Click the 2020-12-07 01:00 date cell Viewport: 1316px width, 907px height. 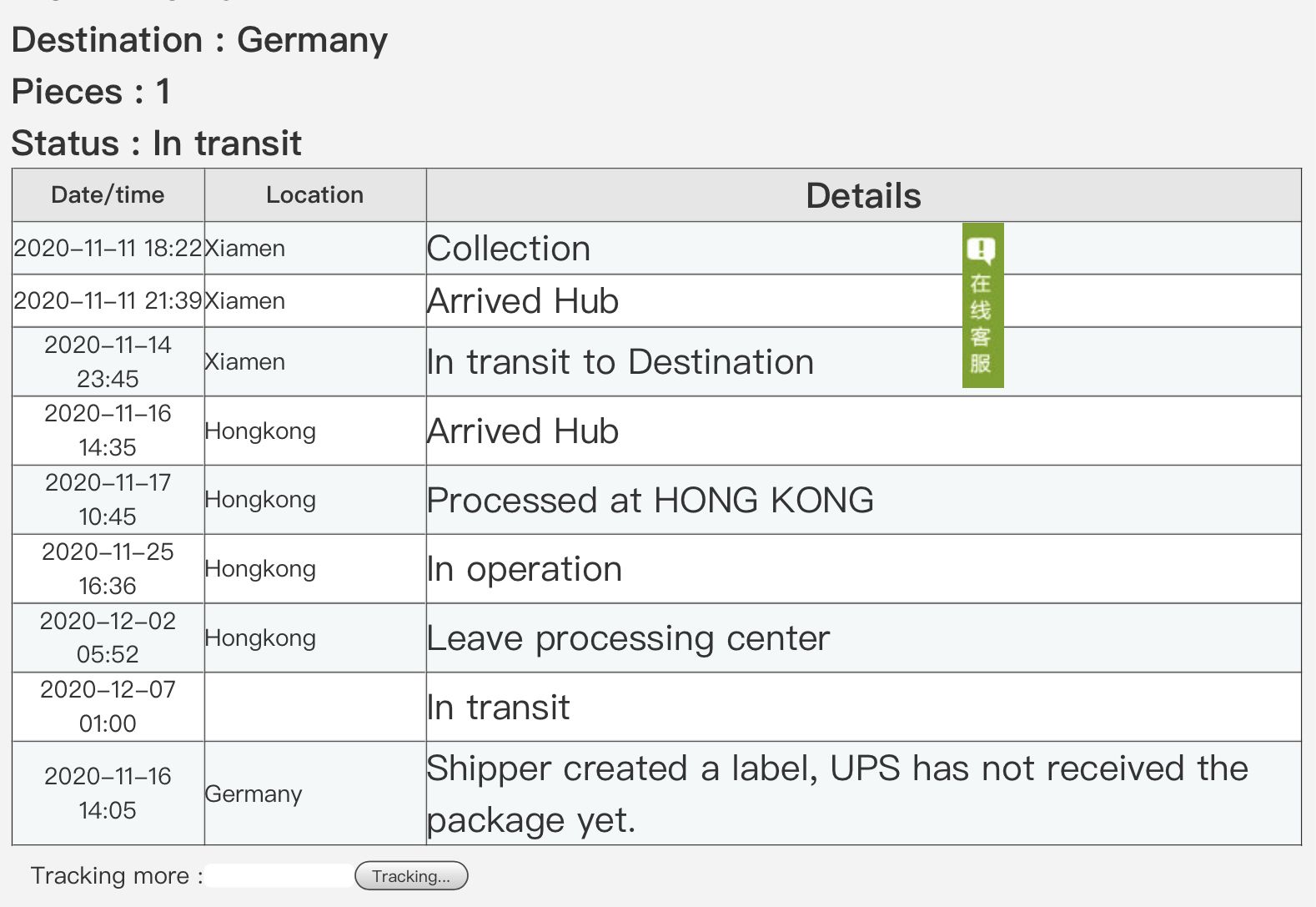pos(108,707)
